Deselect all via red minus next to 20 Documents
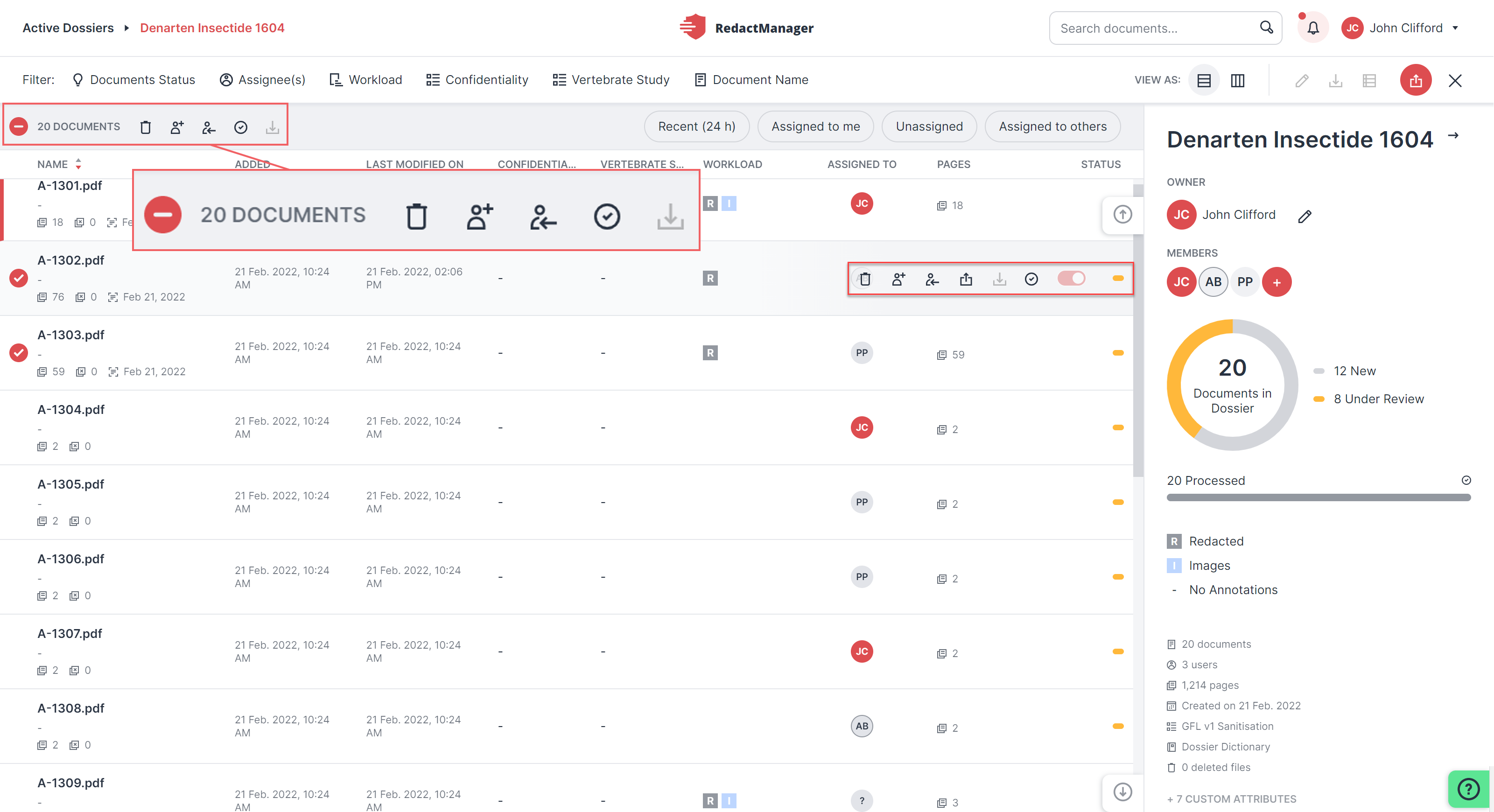Screen dimensions: 1494x812 pos(19,126)
